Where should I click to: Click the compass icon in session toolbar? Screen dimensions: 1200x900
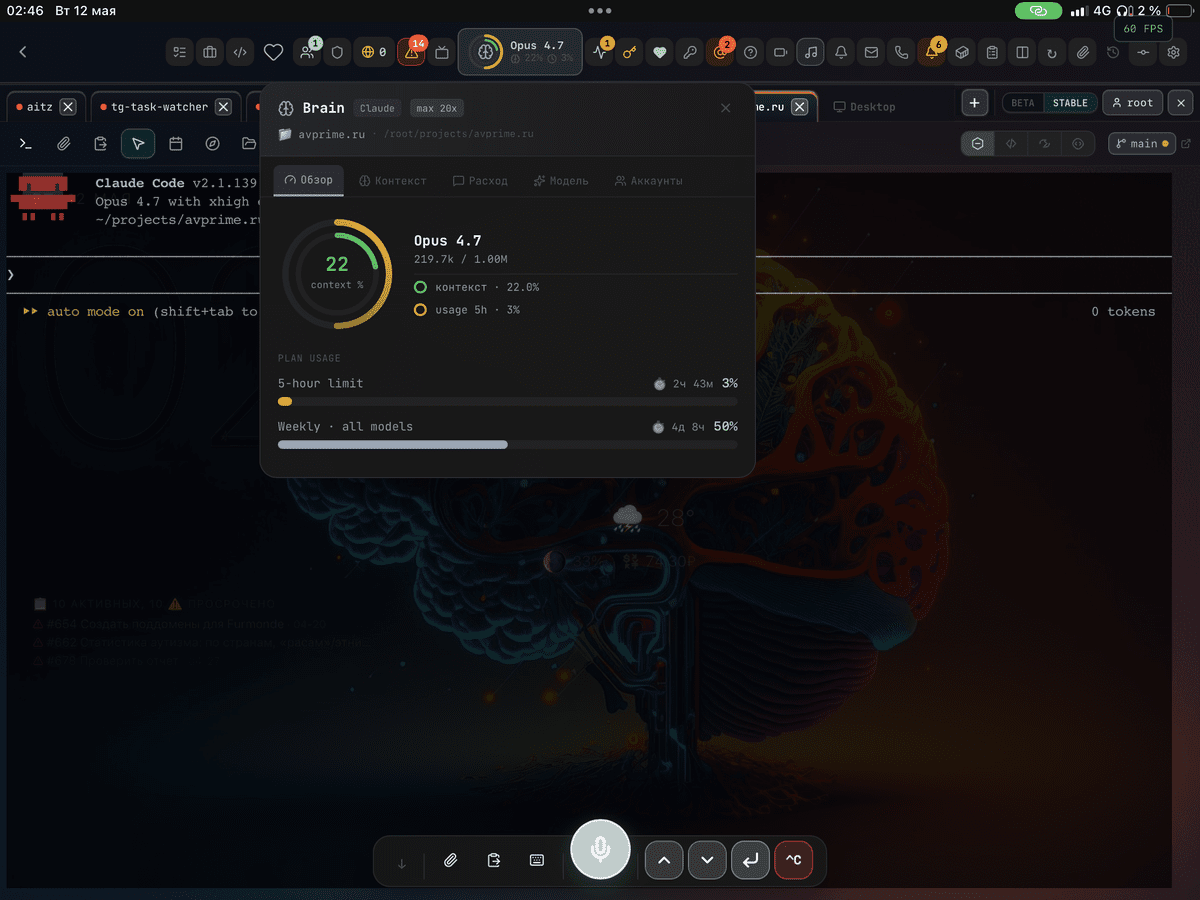pyautogui.click(x=212, y=144)
